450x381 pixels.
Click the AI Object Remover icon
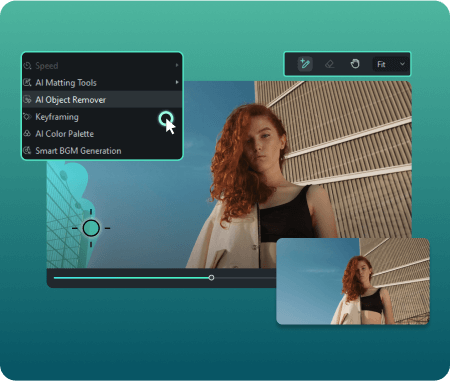(x=27, y=99)
